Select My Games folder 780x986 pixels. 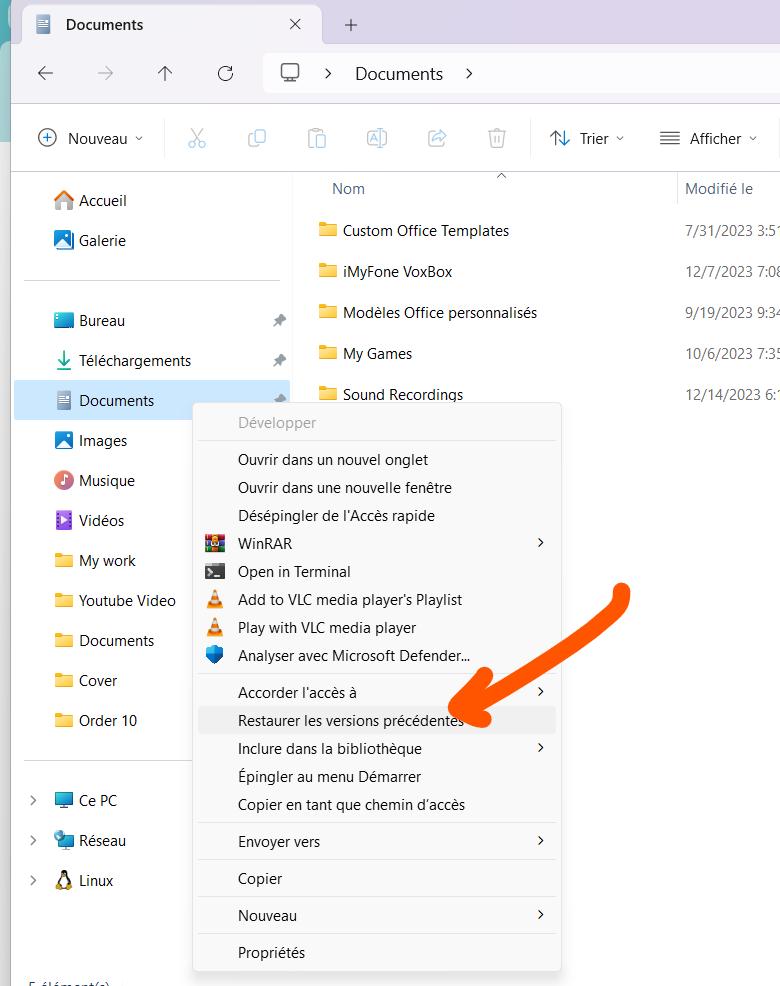365,353
